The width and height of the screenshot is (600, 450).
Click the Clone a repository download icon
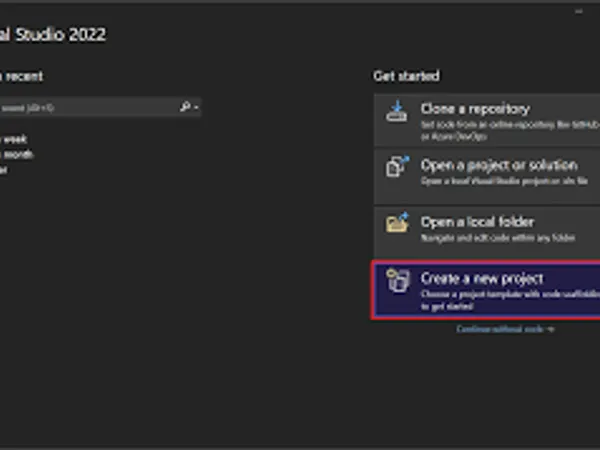[397, 111]
